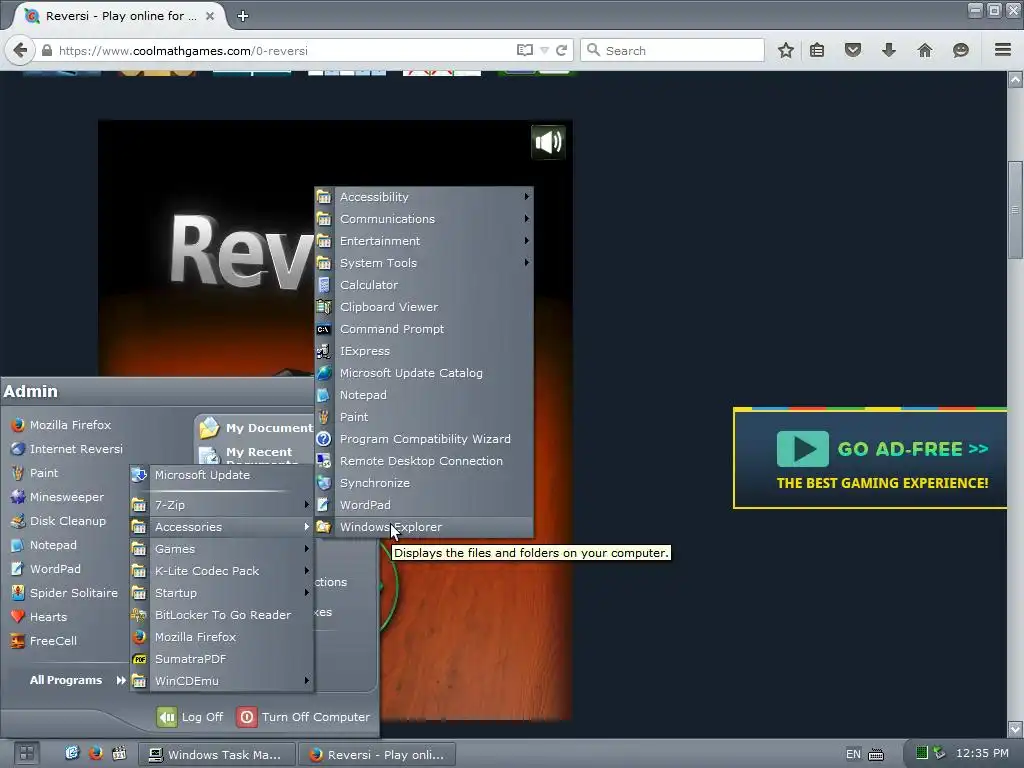Expand Accessories folder arrow in programs list
The height and width of the screenshot is (768, 1024).
(x=306, y=526)
